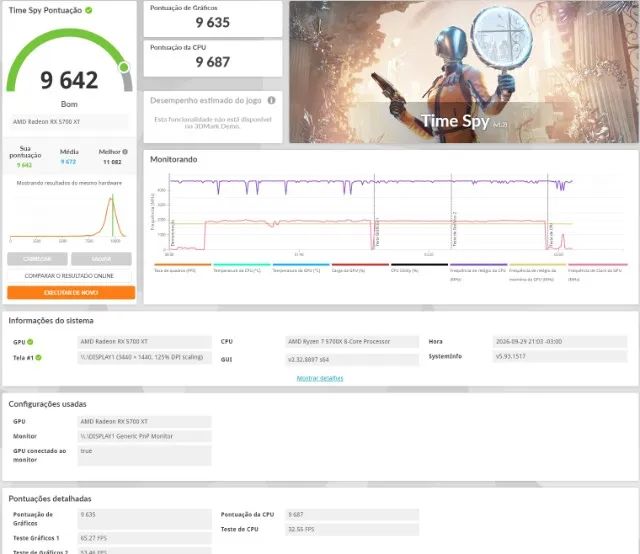Toggle the yellow GPU memory clock frequency legend

point(538,272)
